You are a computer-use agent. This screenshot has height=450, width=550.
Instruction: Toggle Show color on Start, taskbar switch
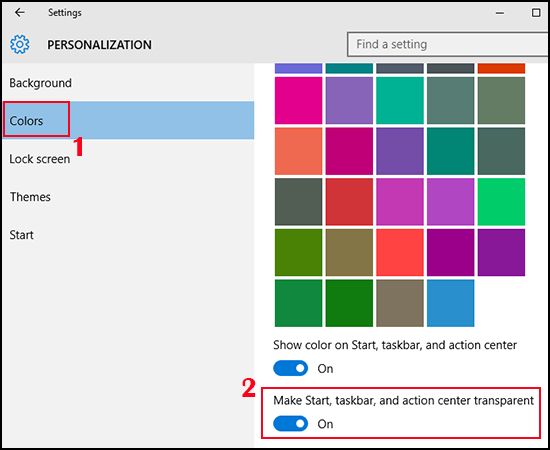pyautogui.click(x=290, y=368)
